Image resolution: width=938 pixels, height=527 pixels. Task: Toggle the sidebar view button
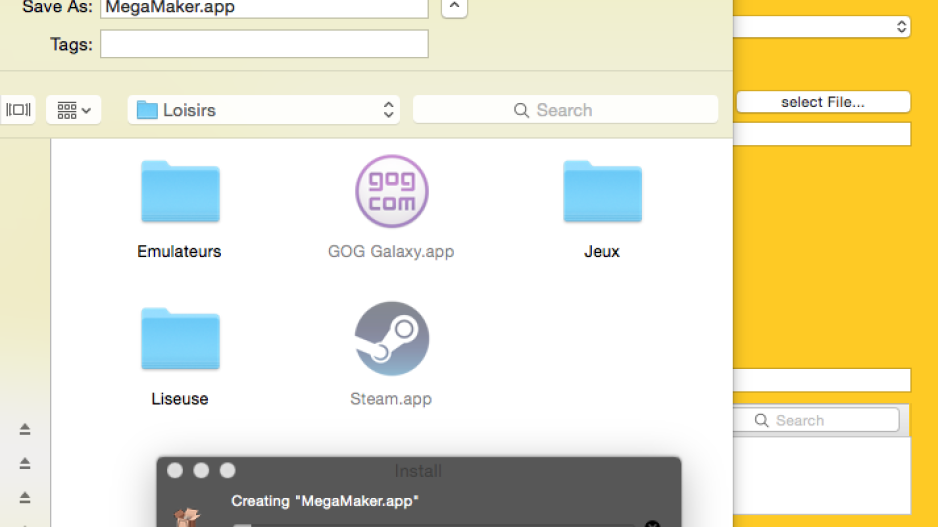(18, 109)
